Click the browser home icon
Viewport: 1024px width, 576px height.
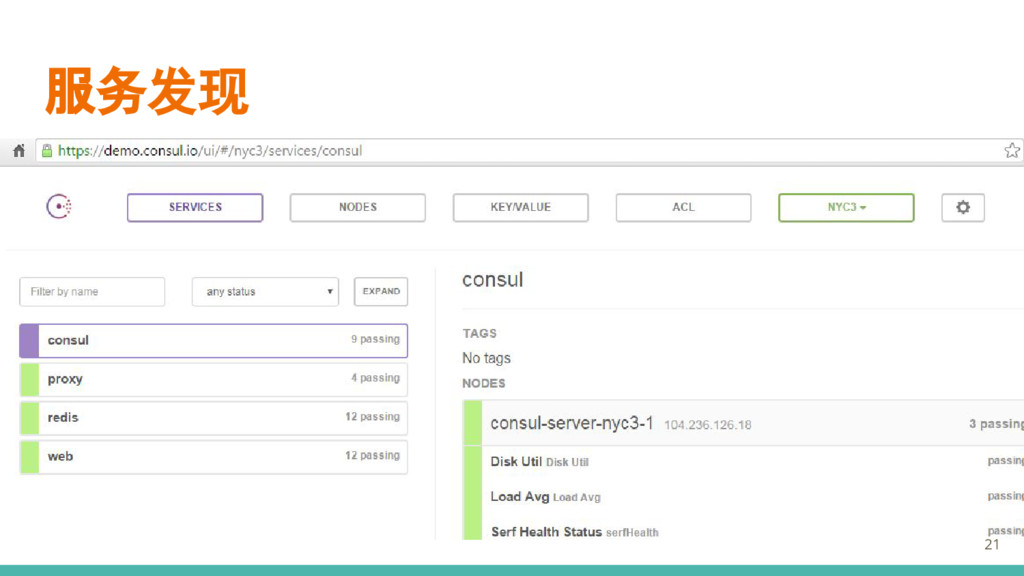tap(19, 151)
